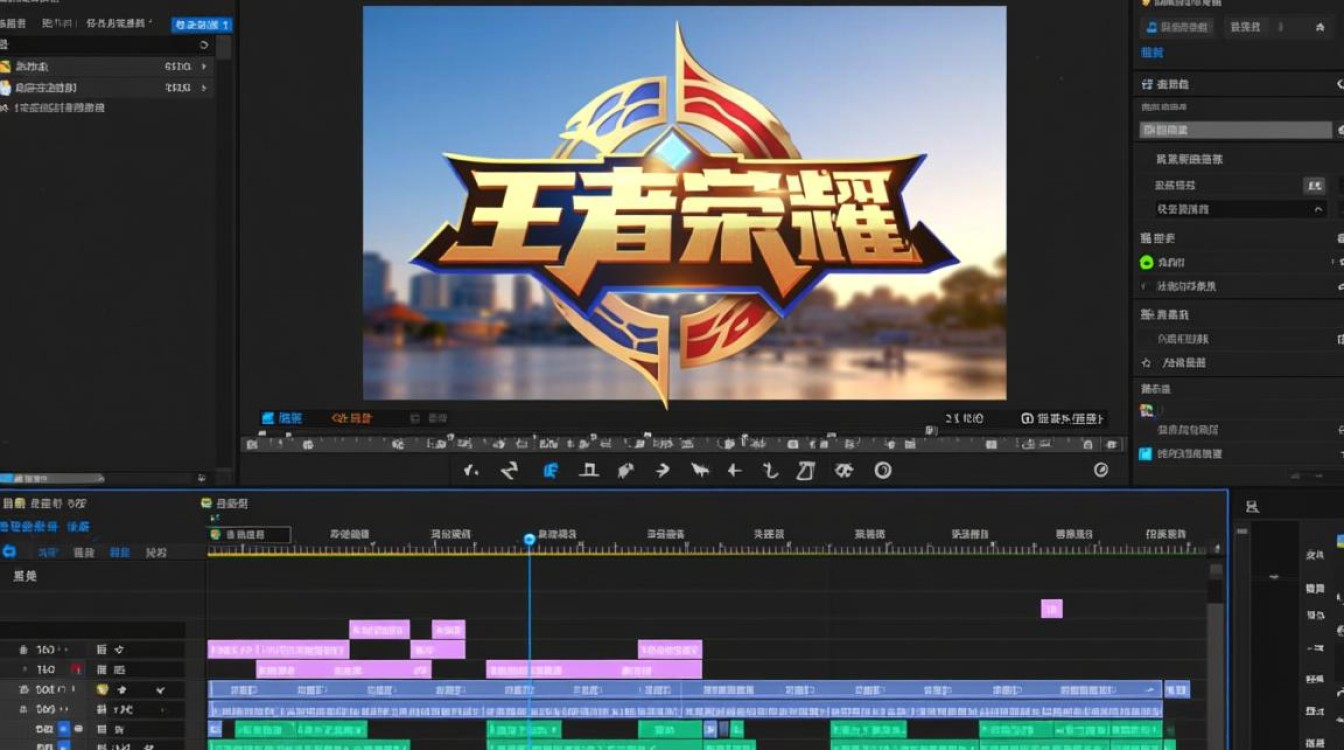Open the blue highlighted tab in the media panel

coord(202,24)
